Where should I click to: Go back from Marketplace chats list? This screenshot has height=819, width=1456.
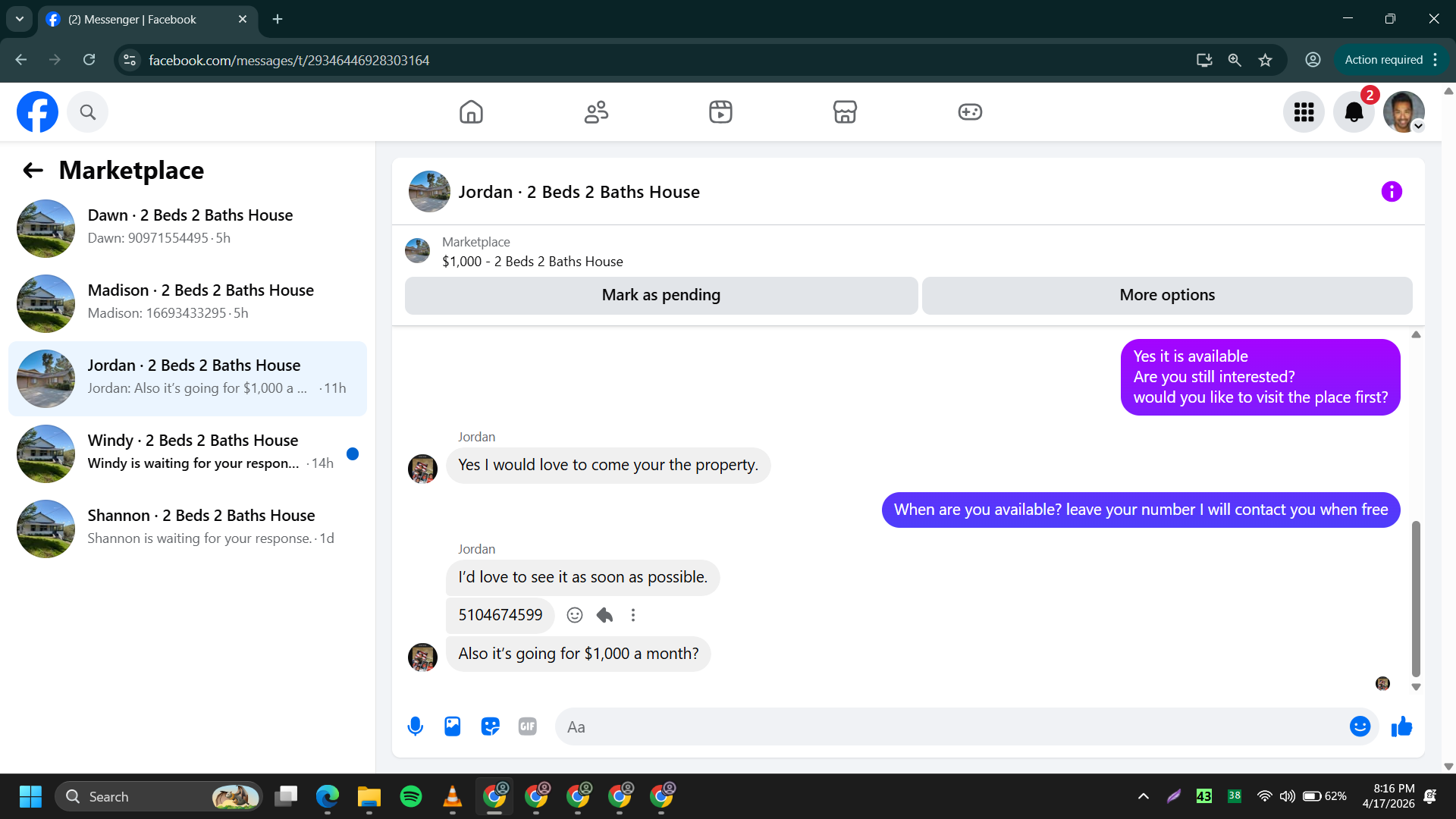tap(33, 171)
